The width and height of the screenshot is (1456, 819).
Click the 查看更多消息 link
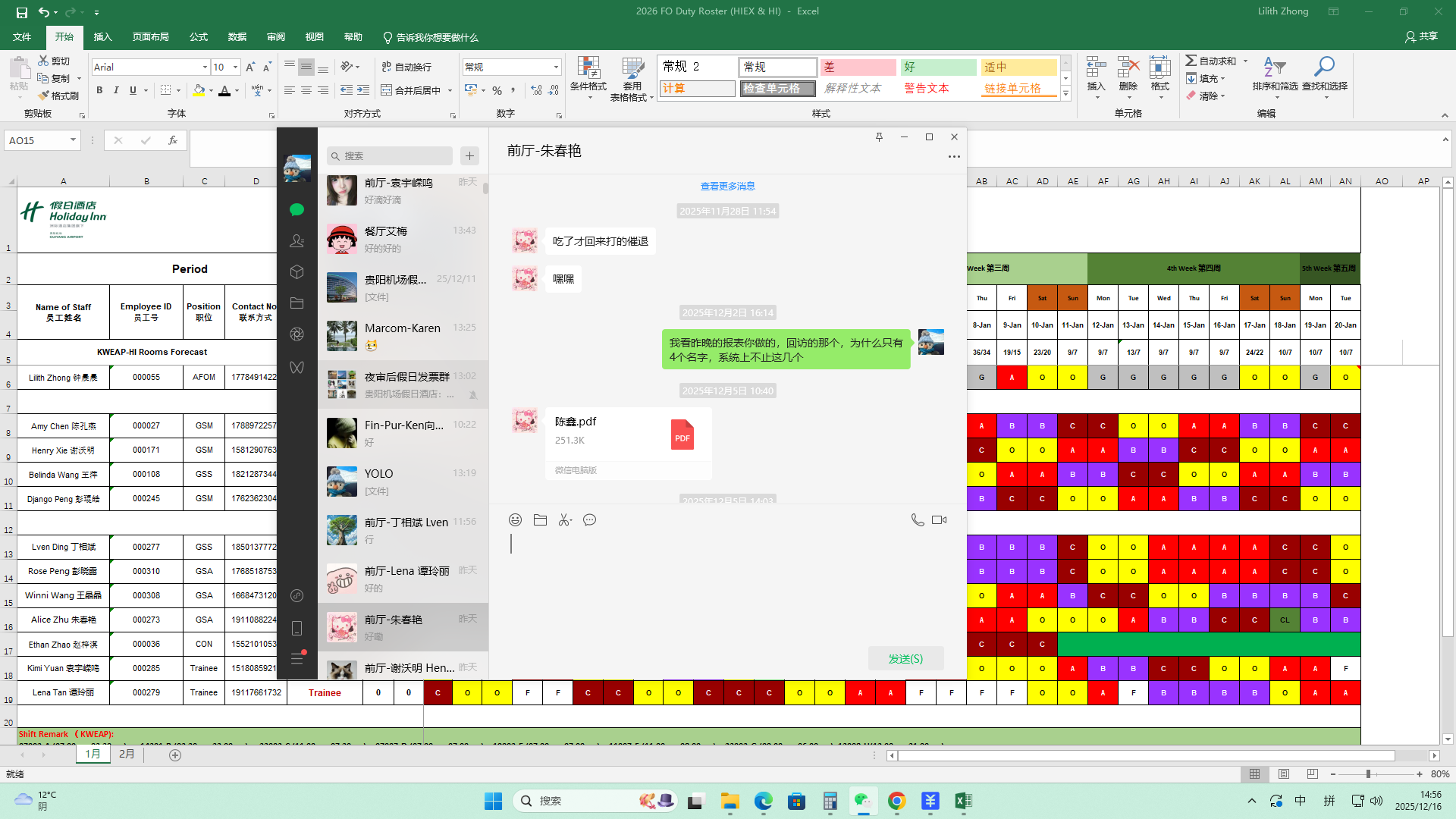click(727, 187)
